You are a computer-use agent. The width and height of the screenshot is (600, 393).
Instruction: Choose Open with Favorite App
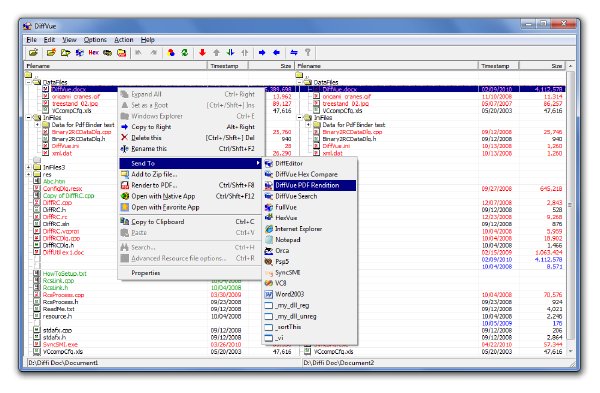click(190, 207)
